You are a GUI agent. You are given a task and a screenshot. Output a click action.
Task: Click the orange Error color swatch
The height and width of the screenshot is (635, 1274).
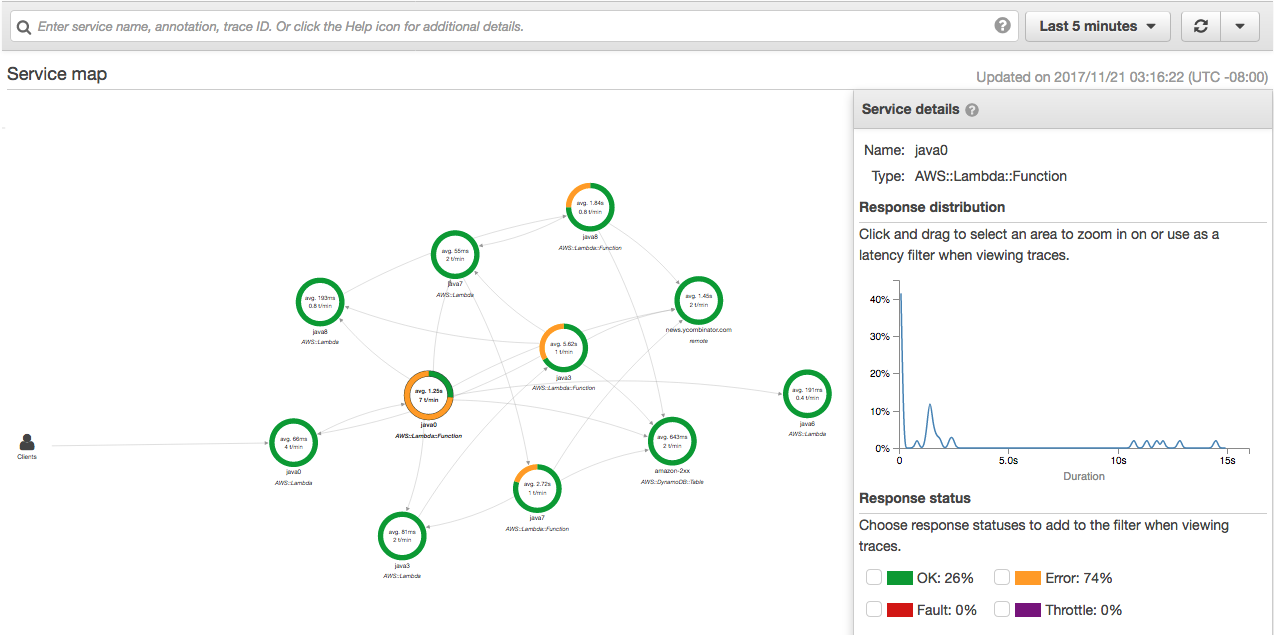1028,578
